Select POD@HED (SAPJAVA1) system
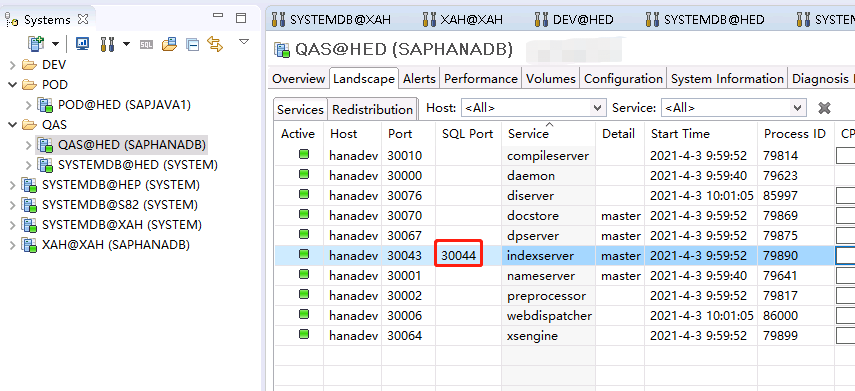Viewport: 855px width, 391px height. [124, 105]
